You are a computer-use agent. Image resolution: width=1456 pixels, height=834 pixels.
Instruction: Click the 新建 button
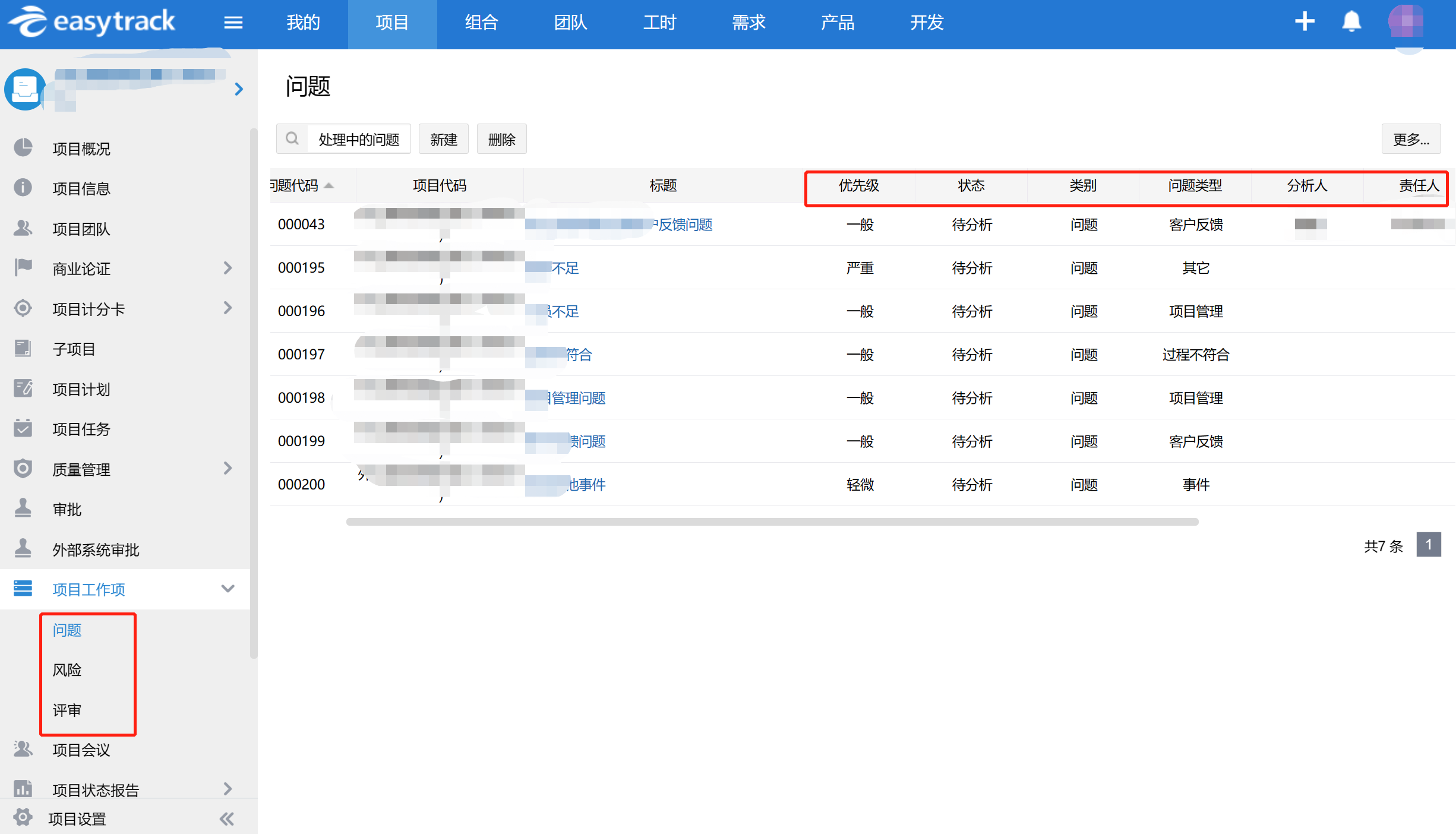[x=443, y=139]
